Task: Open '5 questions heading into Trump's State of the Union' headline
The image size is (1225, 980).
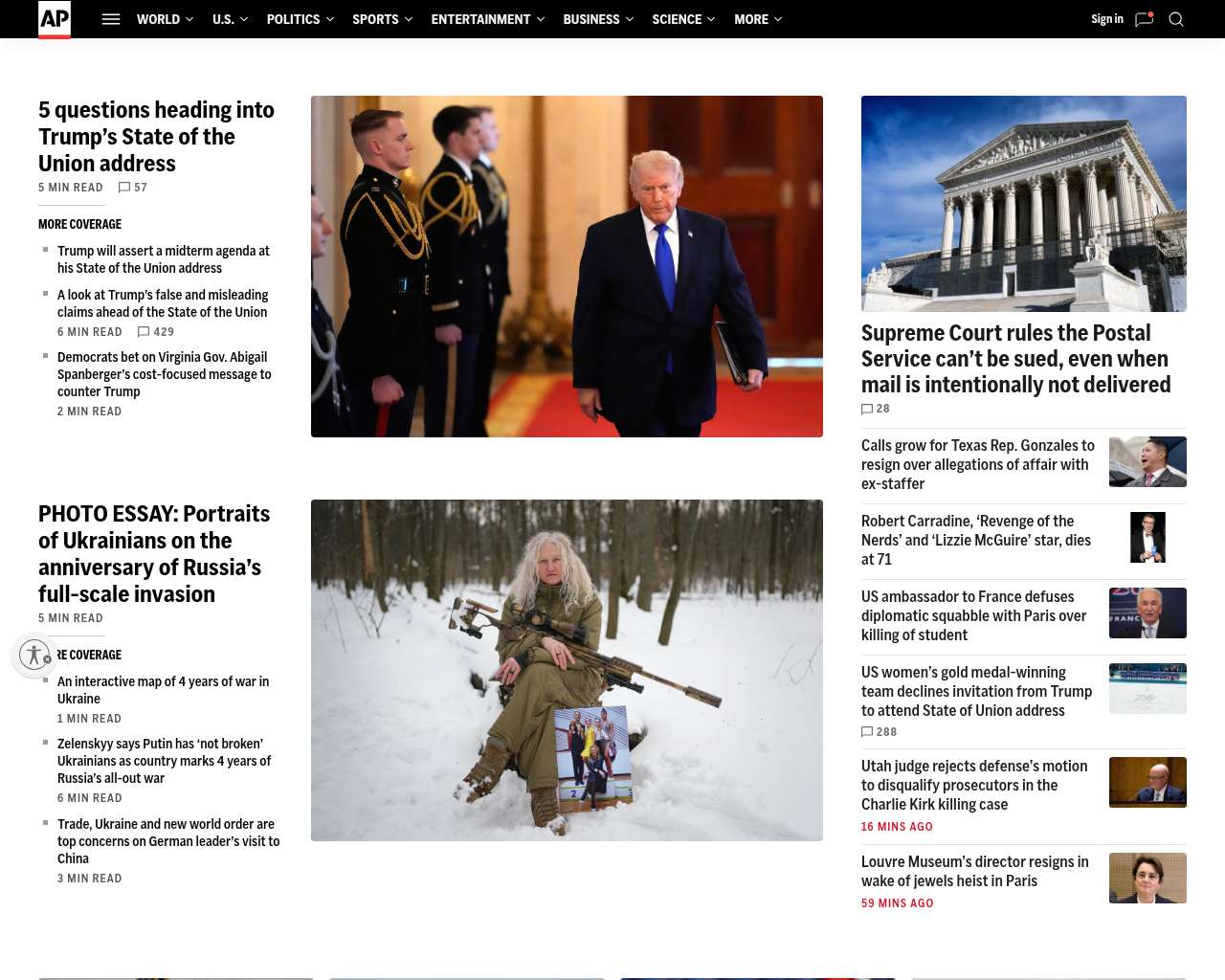Action: coord(156,137)
